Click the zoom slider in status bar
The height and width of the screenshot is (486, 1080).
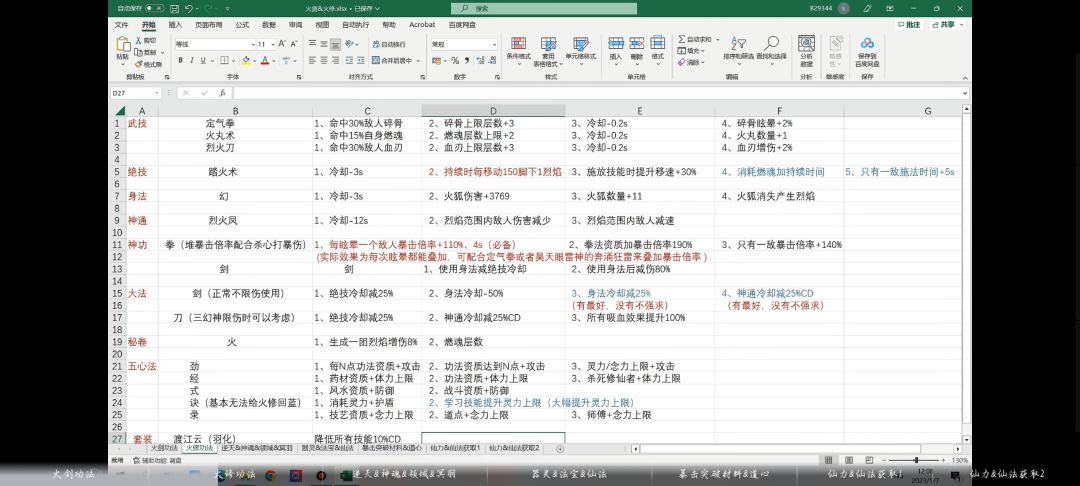pos(915,460)
